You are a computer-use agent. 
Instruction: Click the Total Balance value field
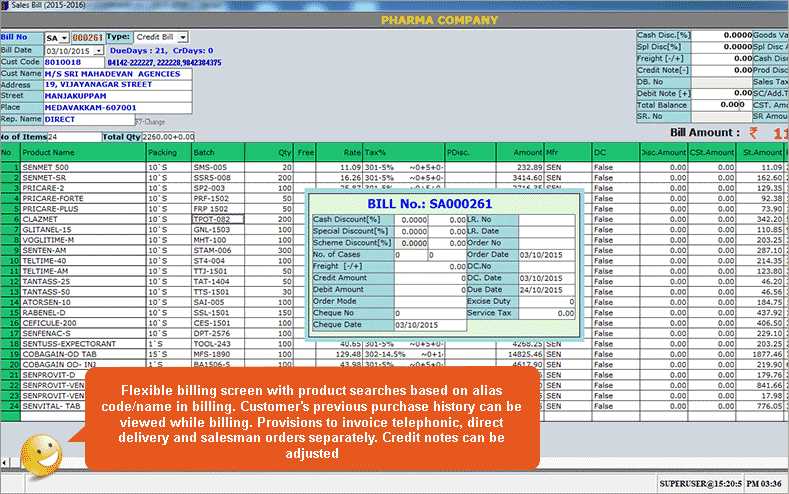722,105
